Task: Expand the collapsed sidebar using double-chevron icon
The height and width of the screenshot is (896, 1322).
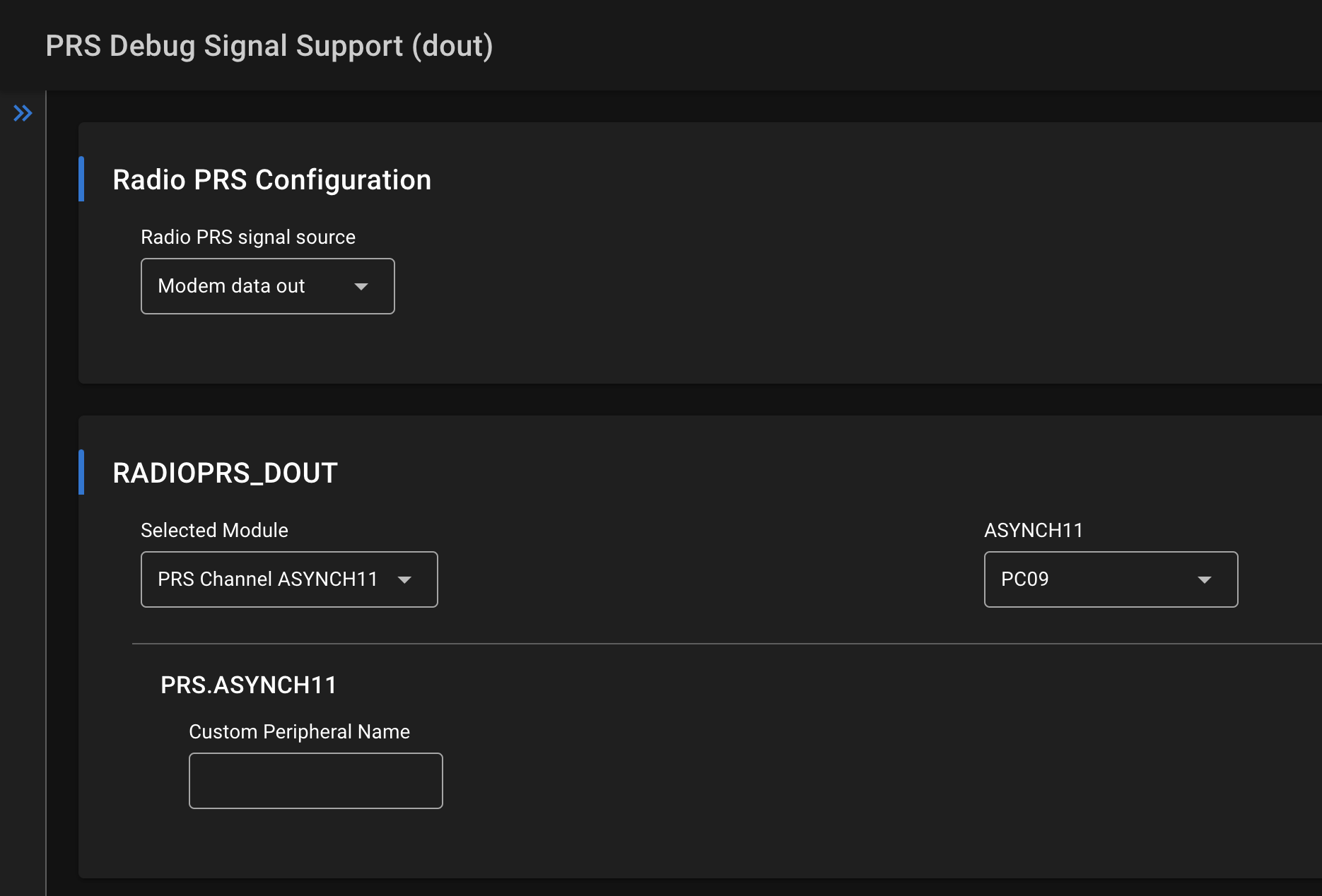Action: click(23, 112)
